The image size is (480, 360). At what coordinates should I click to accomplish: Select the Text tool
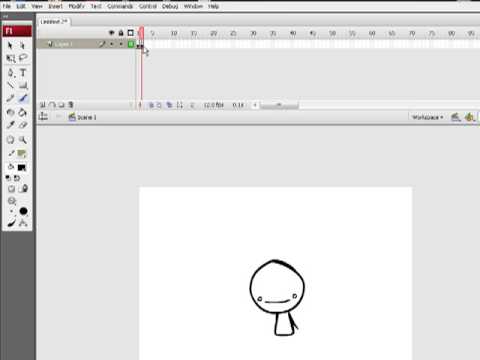click(23, 73)
